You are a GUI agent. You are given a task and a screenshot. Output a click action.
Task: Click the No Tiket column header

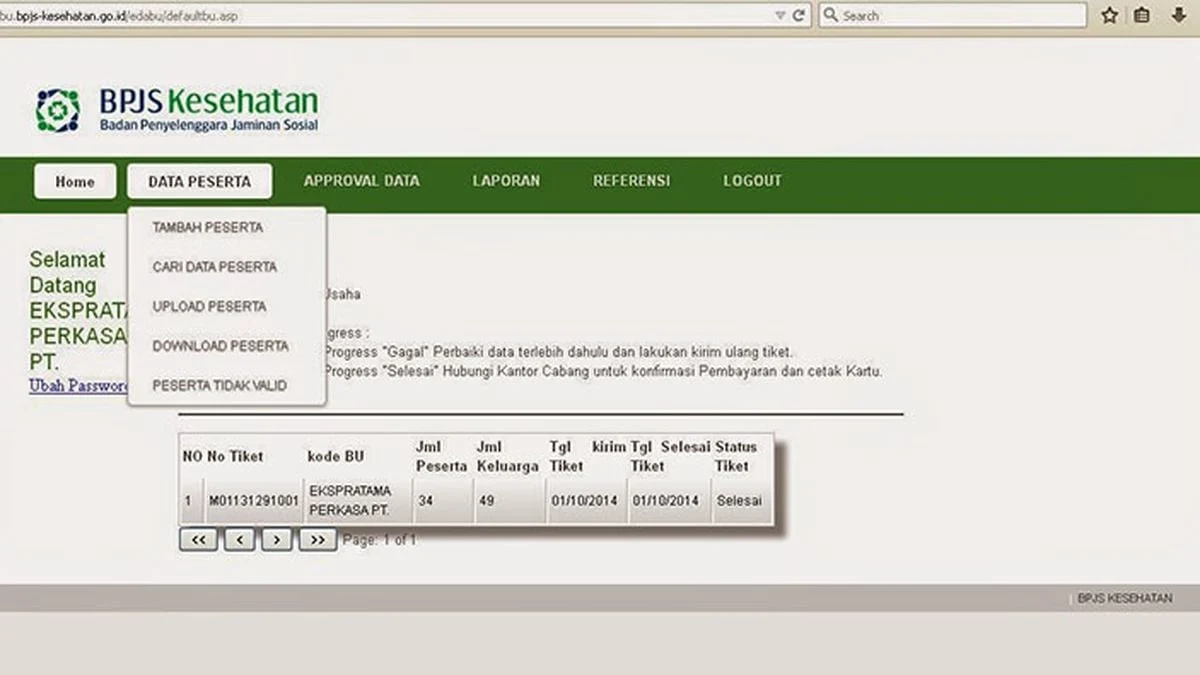tap(235, 456)
